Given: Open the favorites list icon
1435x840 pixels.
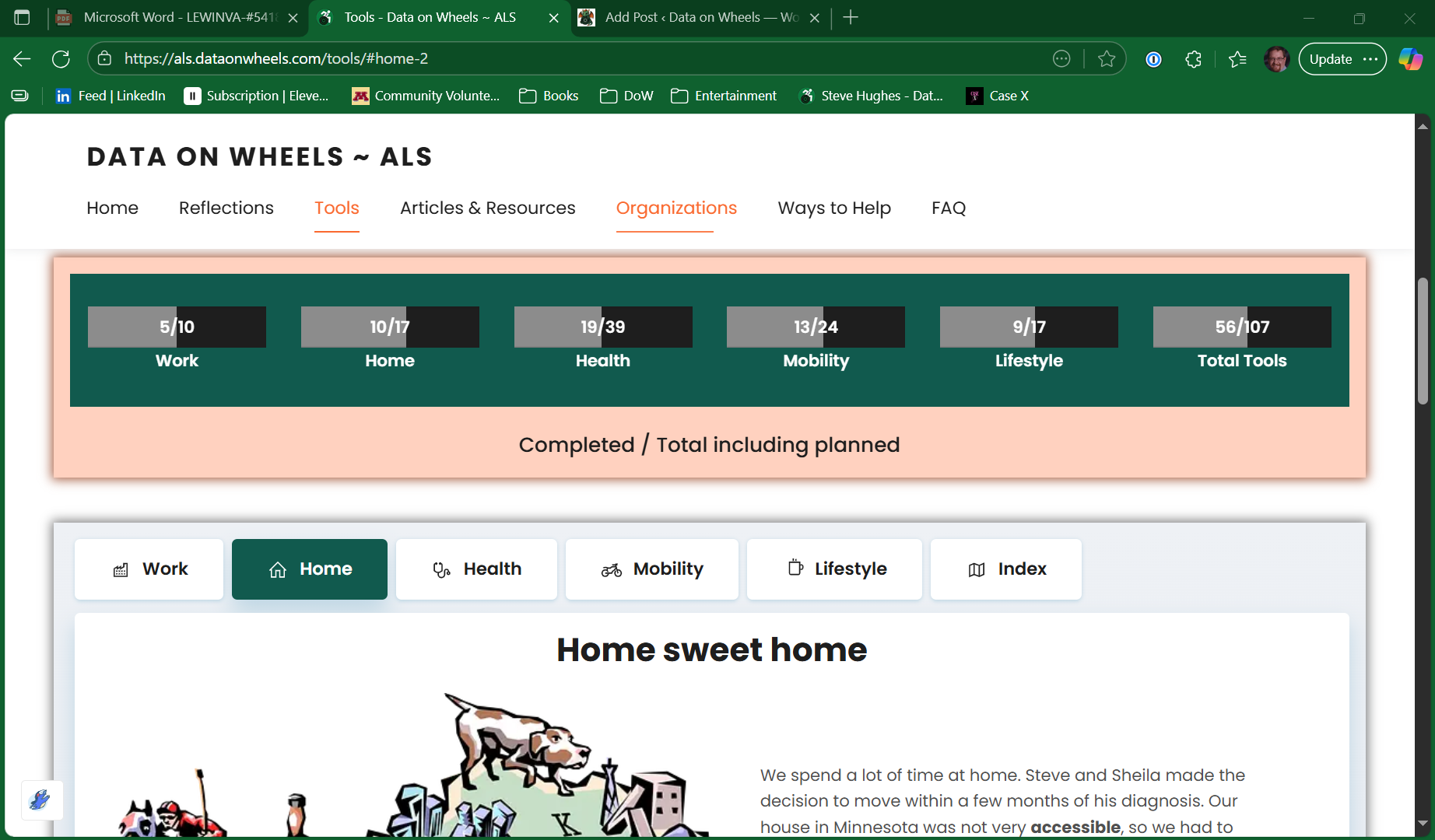Looking at the screenshot, I should click(x=1237, y=59).
